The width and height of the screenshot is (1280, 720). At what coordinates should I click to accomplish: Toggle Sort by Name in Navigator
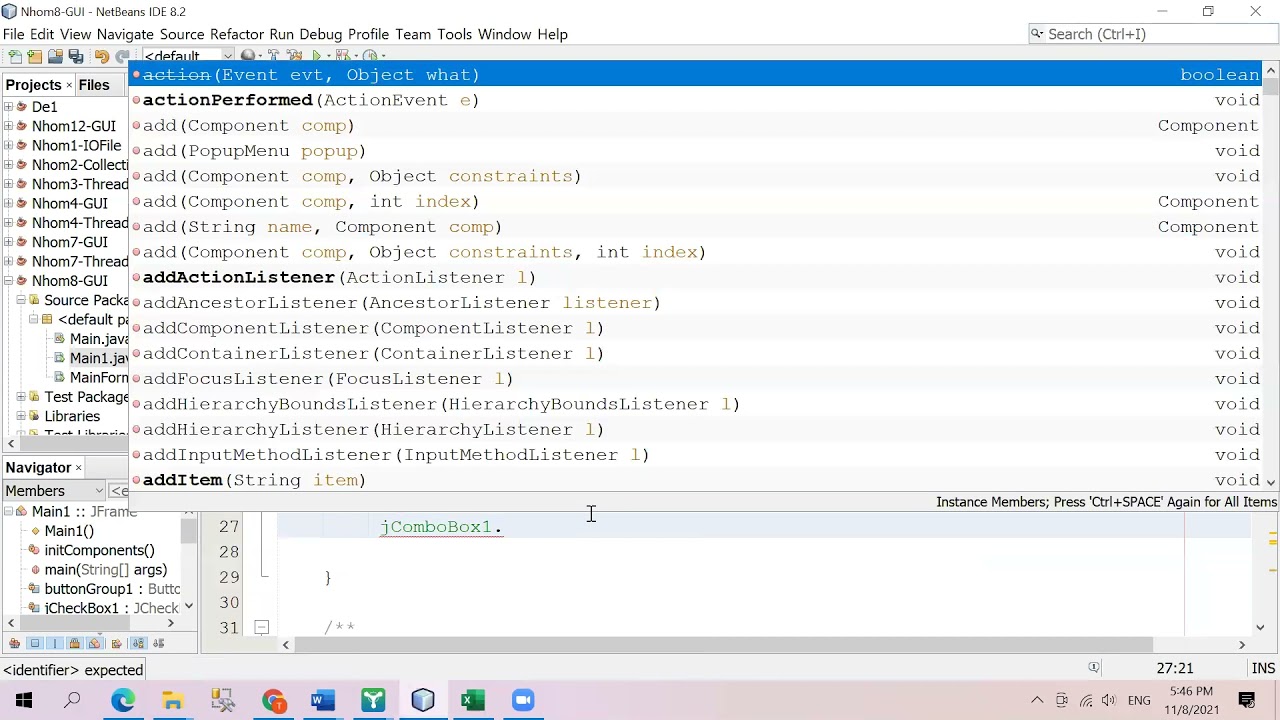pyautogui.click(x=138, y=643)
